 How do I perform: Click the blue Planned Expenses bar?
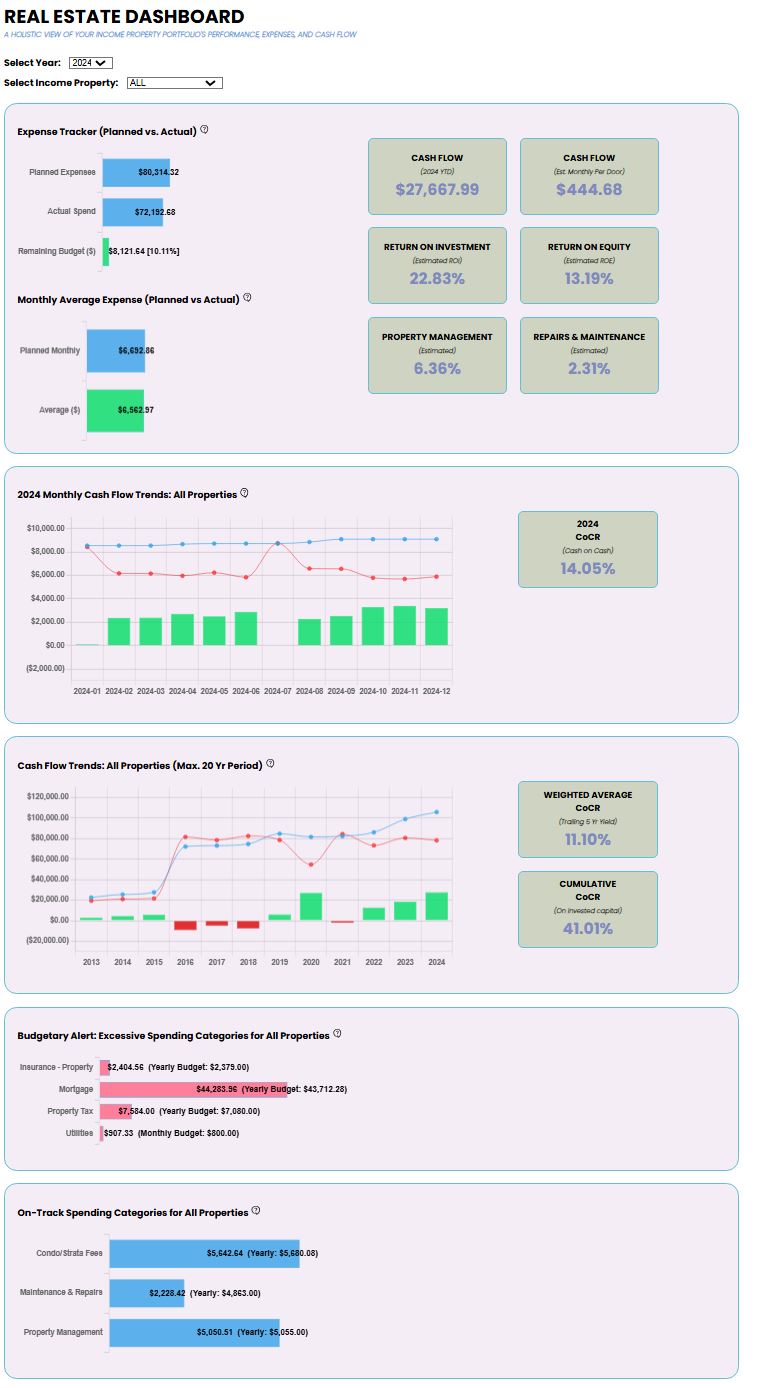[138, 172]
